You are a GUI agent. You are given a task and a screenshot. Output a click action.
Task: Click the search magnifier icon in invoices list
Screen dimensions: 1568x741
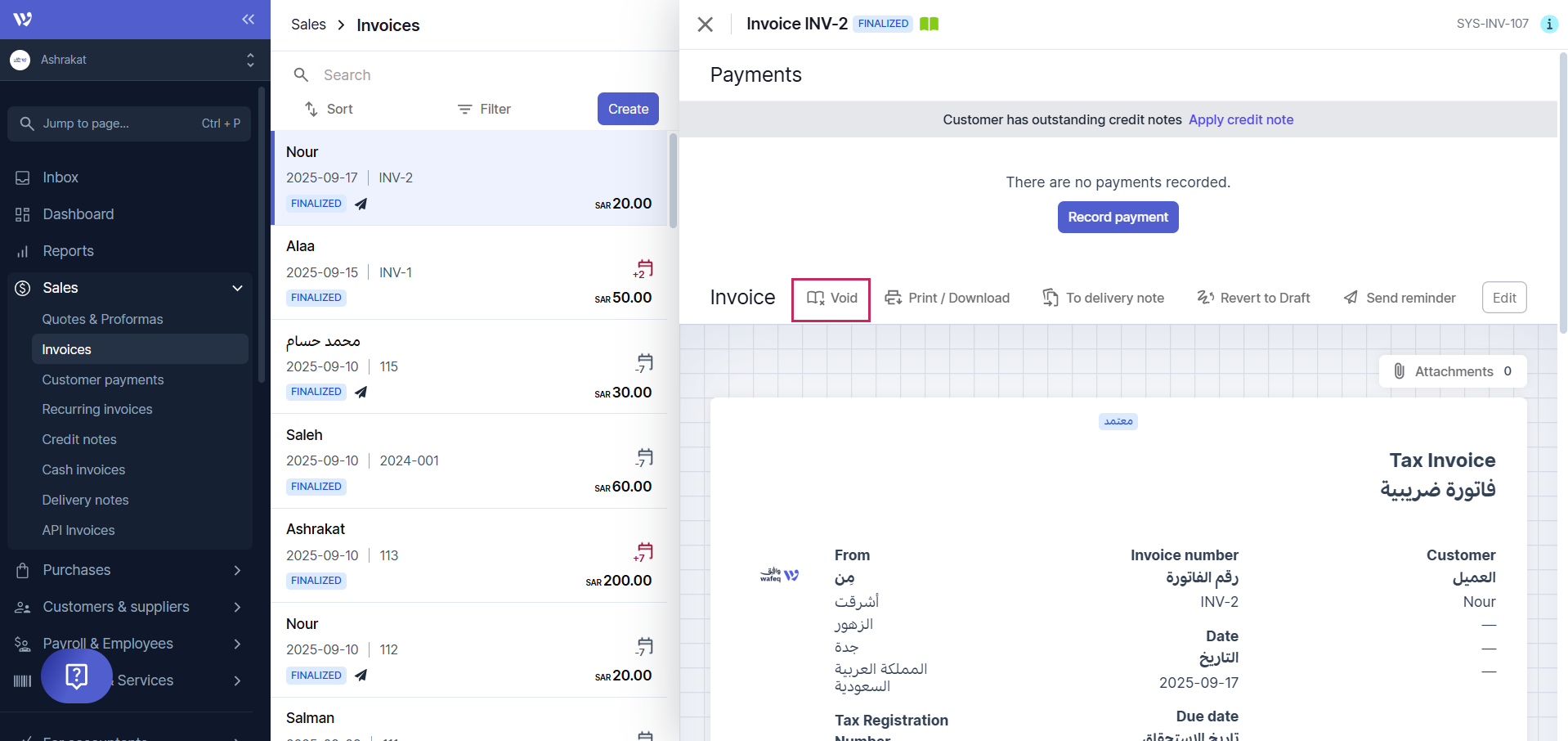[301, 75]
